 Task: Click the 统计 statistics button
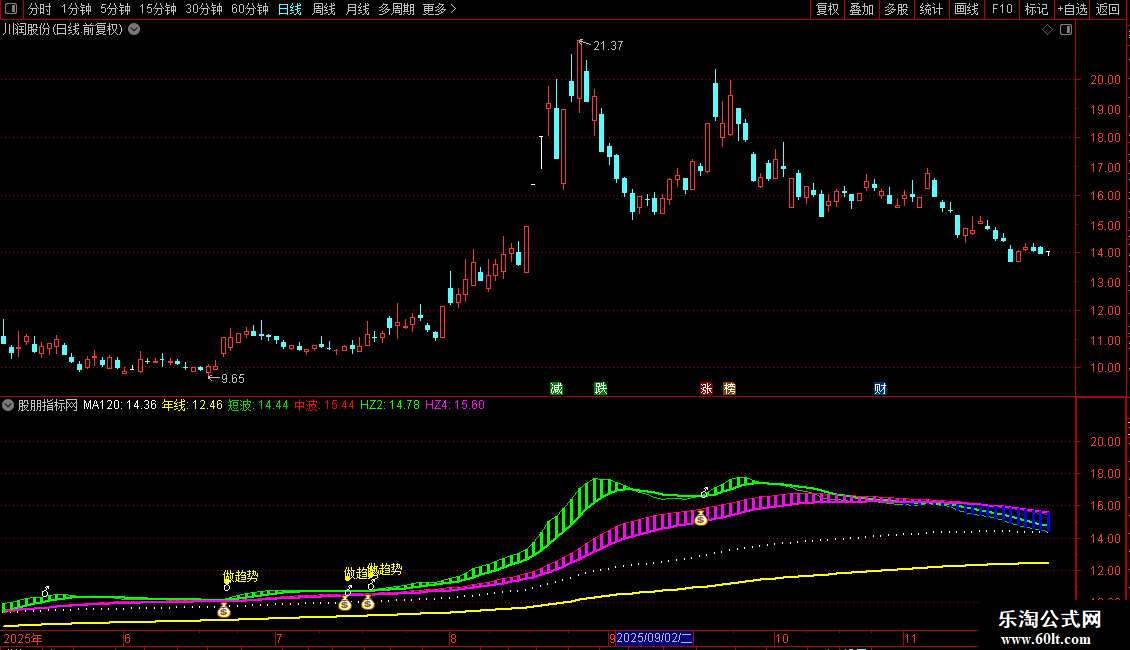click(x=930, y=9)
